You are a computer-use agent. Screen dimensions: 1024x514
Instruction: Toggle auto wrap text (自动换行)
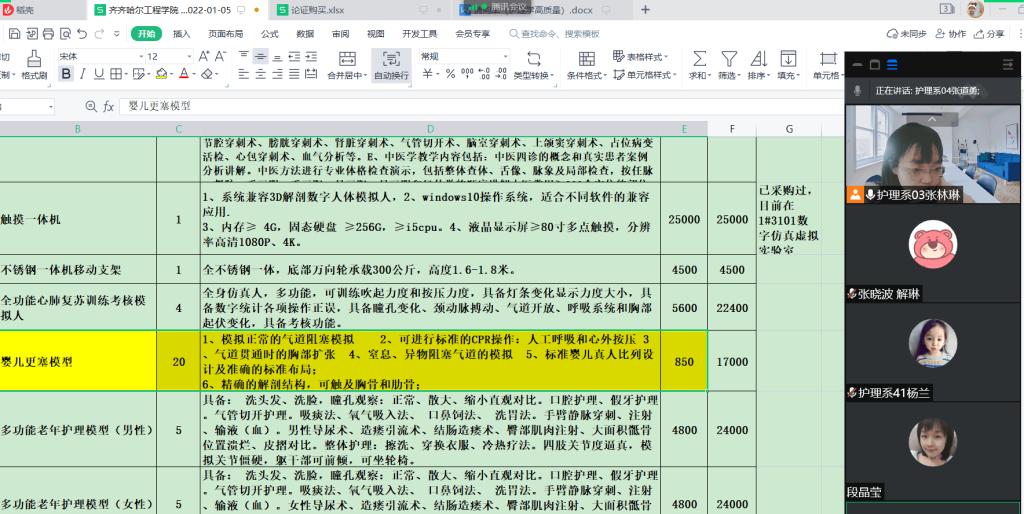click(x=391, y=64)
